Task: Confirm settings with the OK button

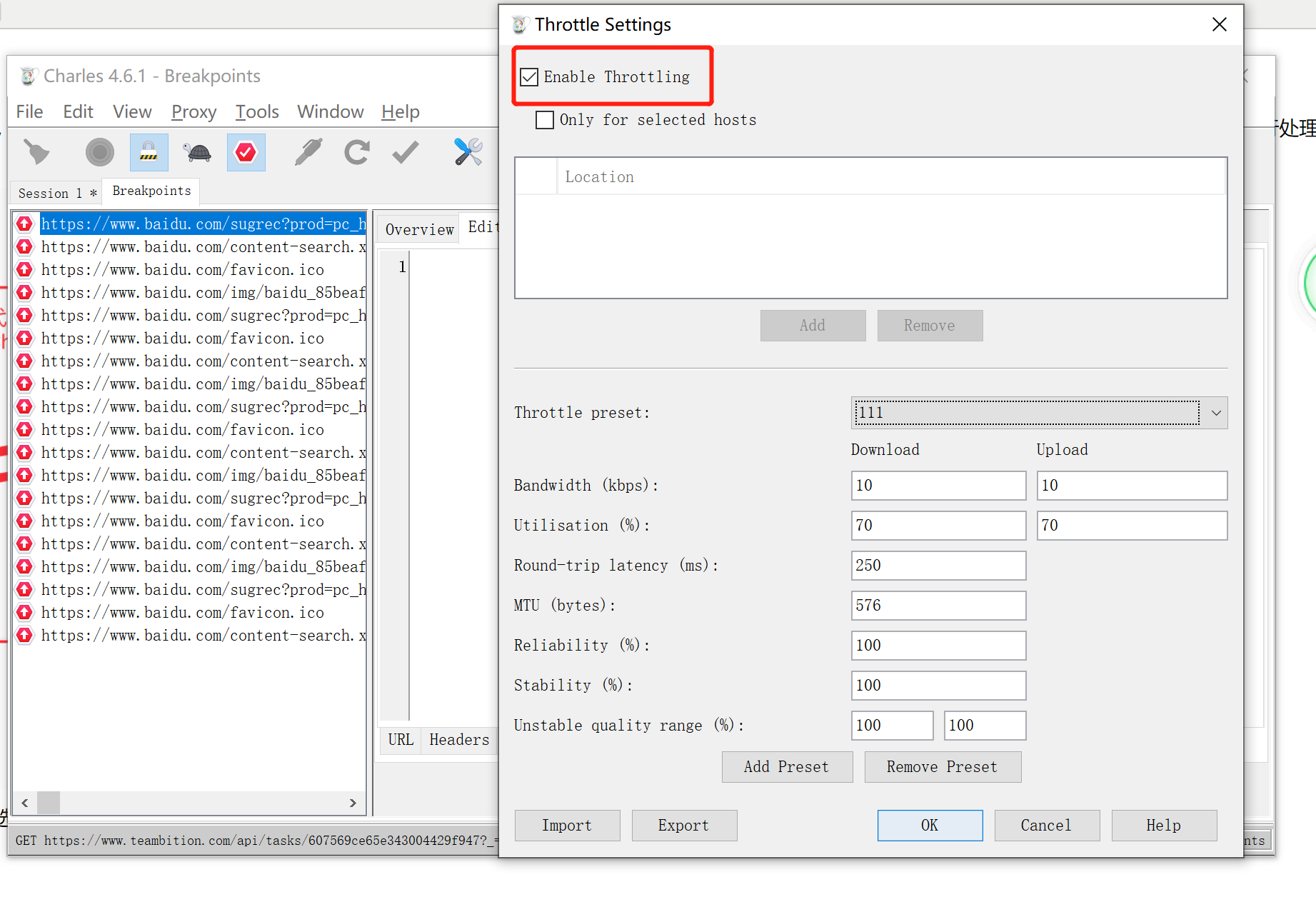Action: click(x=930, y=826)
